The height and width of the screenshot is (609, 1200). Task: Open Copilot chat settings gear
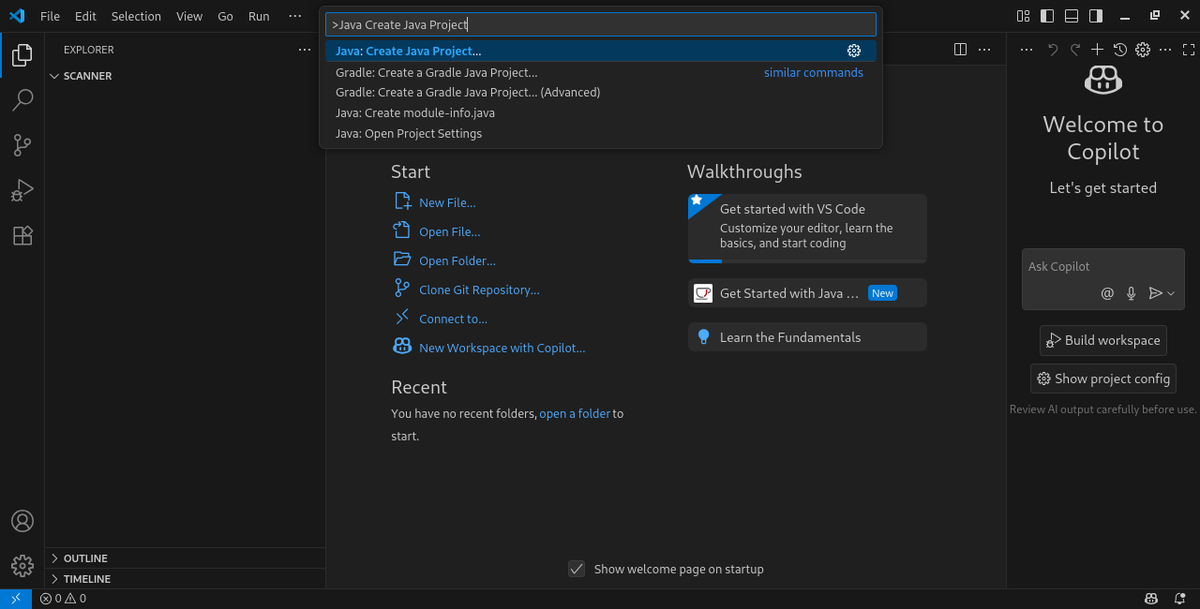1143,49
